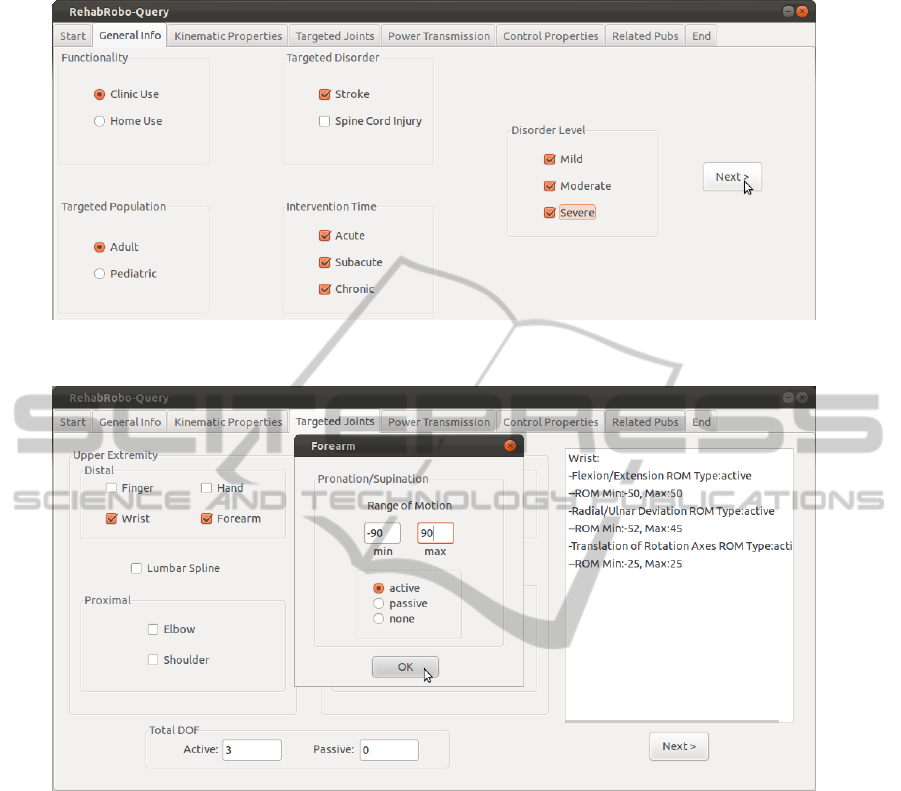Choose none for range of motion type
901x791 pixels.
(378, 618)
